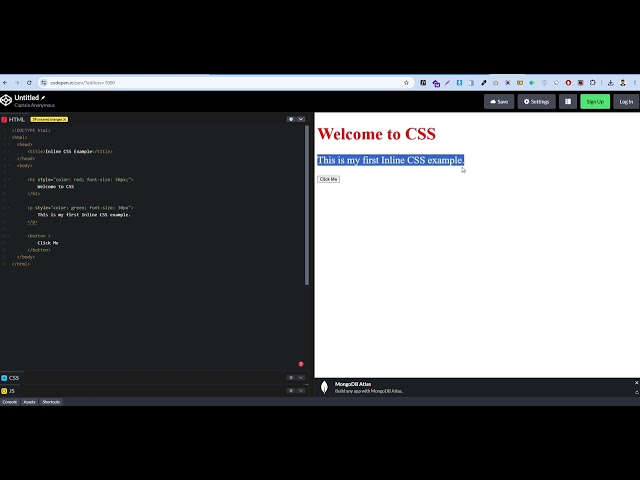640x480 pixels.
Task: Open browser downloads icon
Action: point(611,83)
